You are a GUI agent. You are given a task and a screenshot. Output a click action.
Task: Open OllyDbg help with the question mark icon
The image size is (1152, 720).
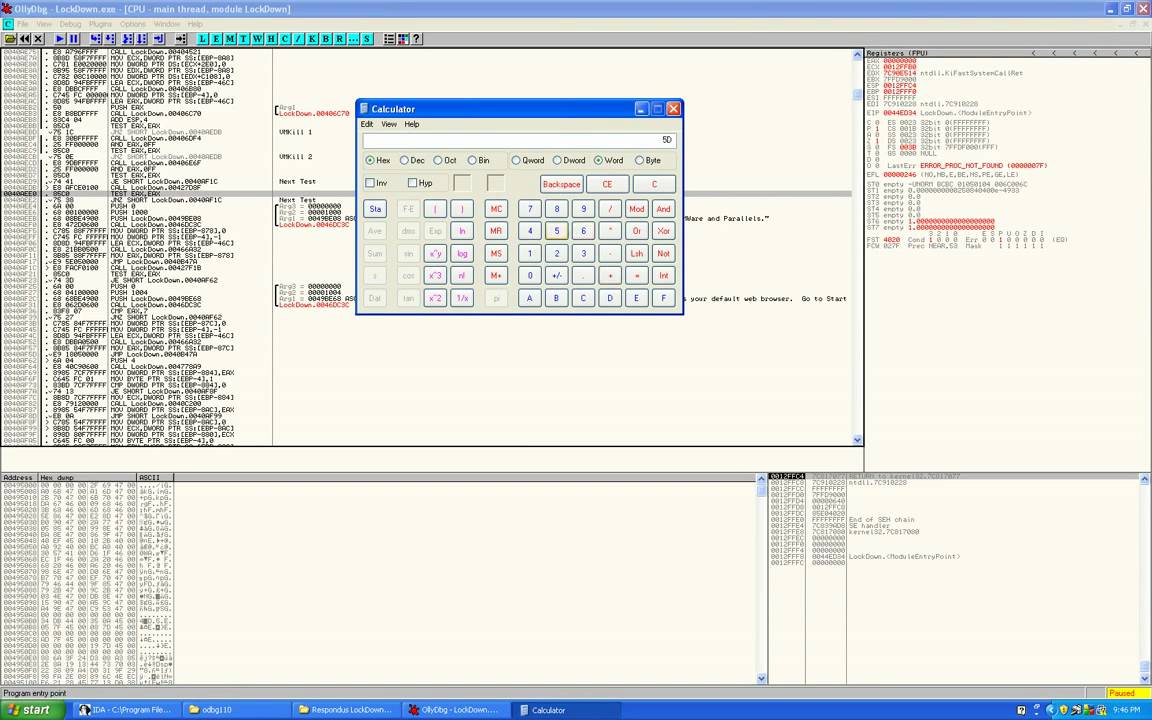pos(417,39)
